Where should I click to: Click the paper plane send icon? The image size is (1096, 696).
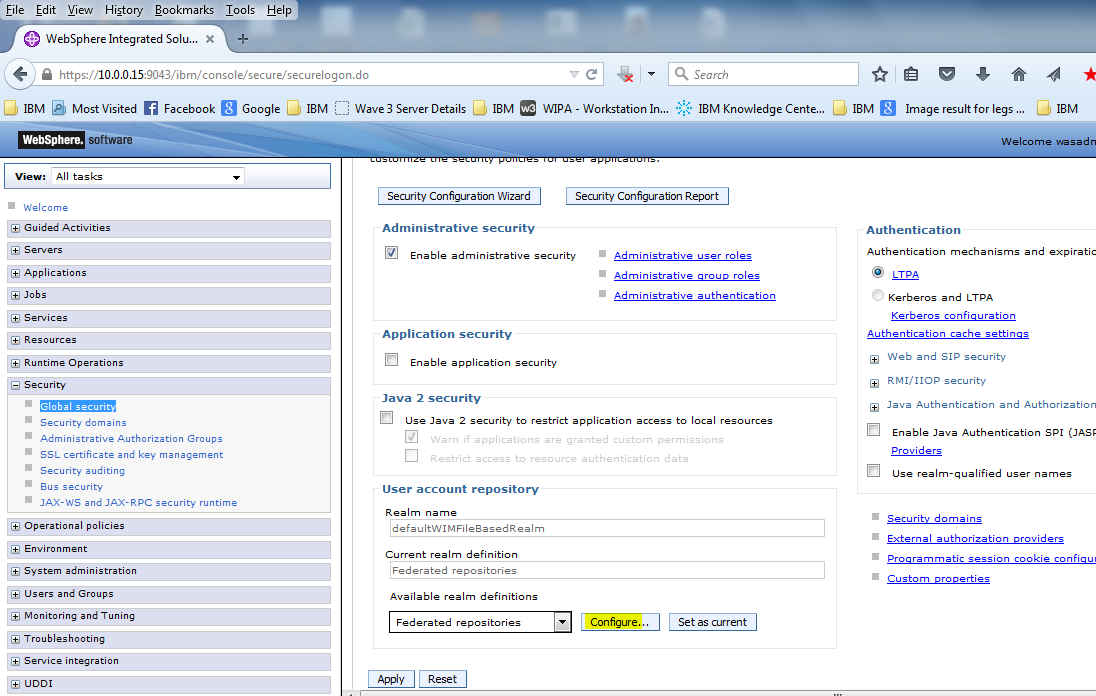[1053, 74]
